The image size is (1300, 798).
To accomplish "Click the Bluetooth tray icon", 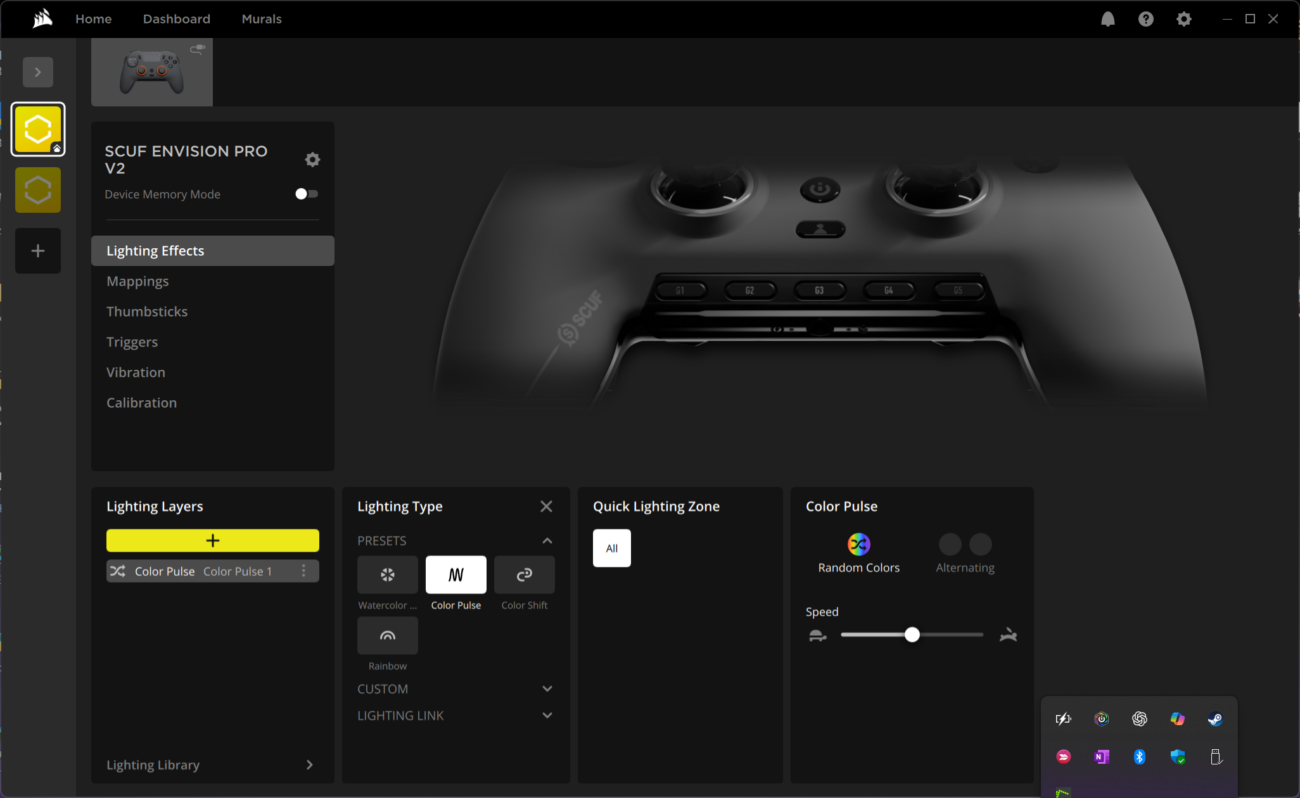I will point(1139,757).
